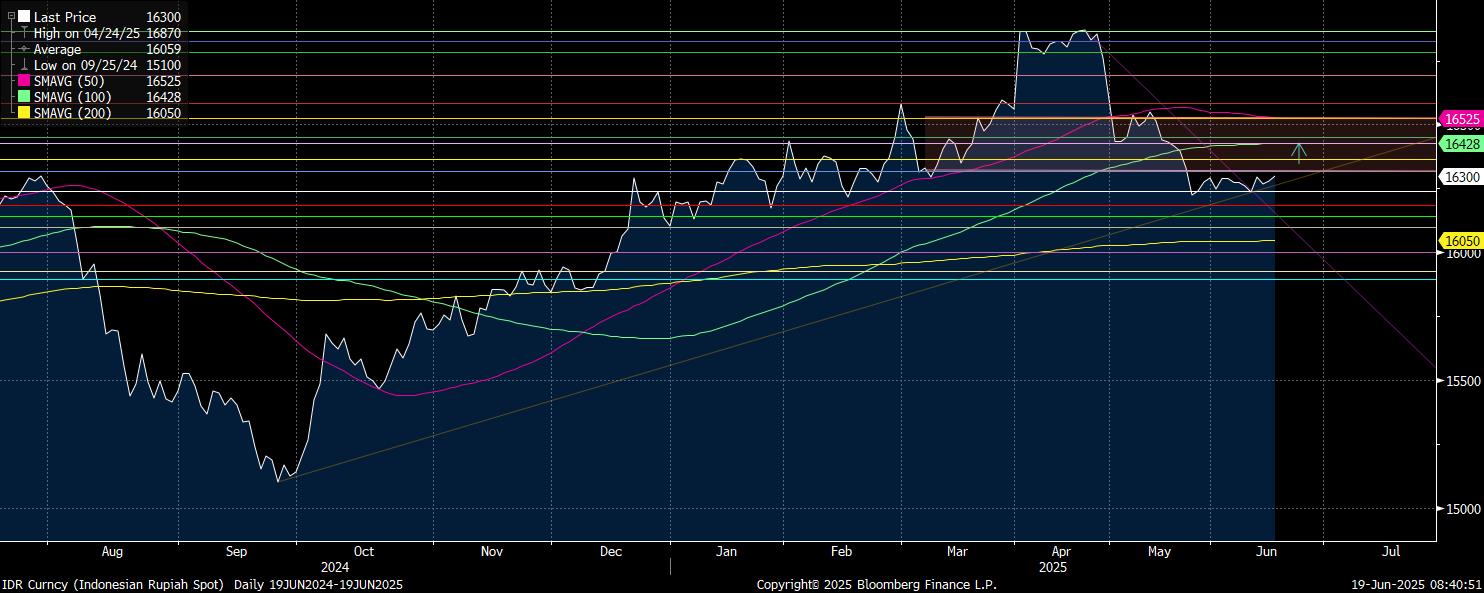Image resolution: width=1484 pixels, height=593 pixels.
Task: Click the upward arrow annotation on chart
Action: [x=1298, y=153]
